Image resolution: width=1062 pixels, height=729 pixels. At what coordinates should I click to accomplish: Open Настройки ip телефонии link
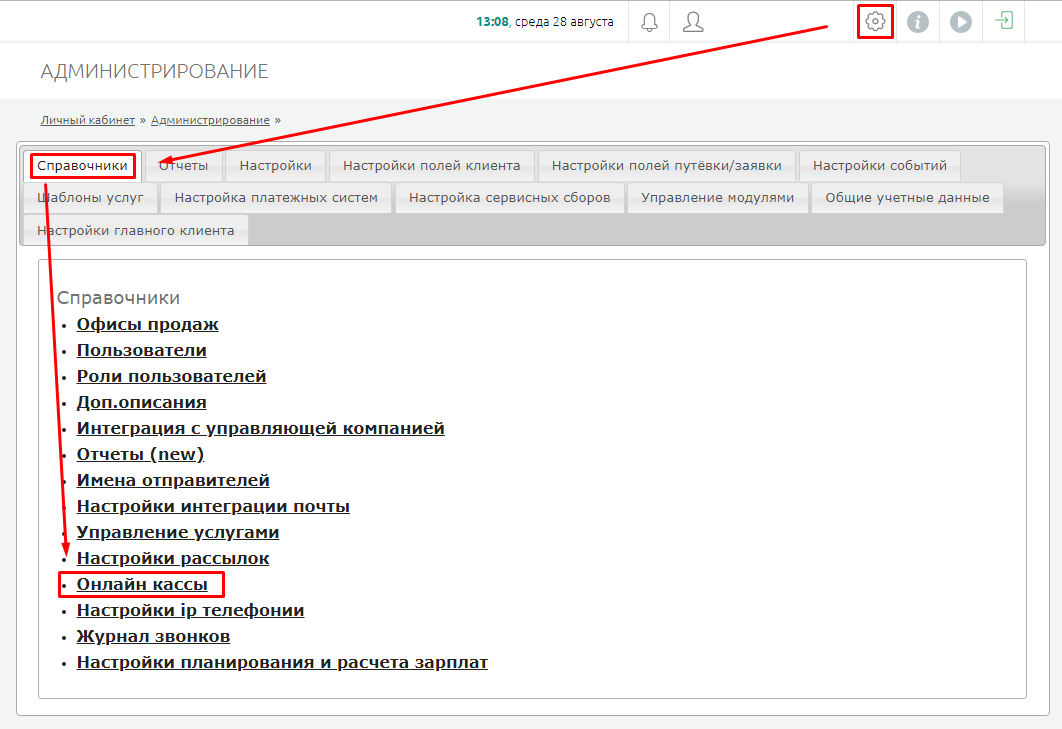(x=190, y=610)
